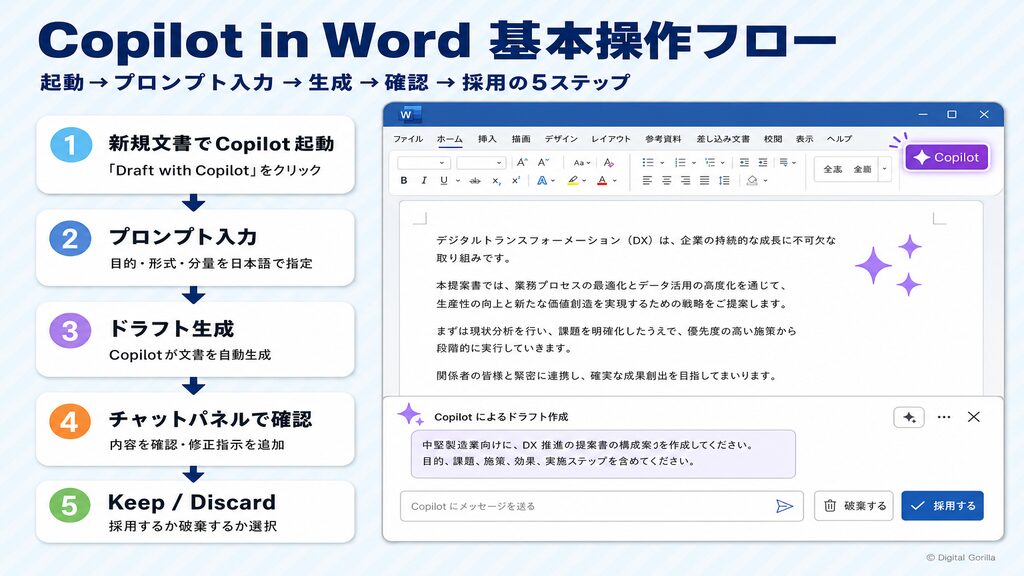Increase font size with grow font icon
This screenshot has width=1024, height=576.
tap(522, 163)
